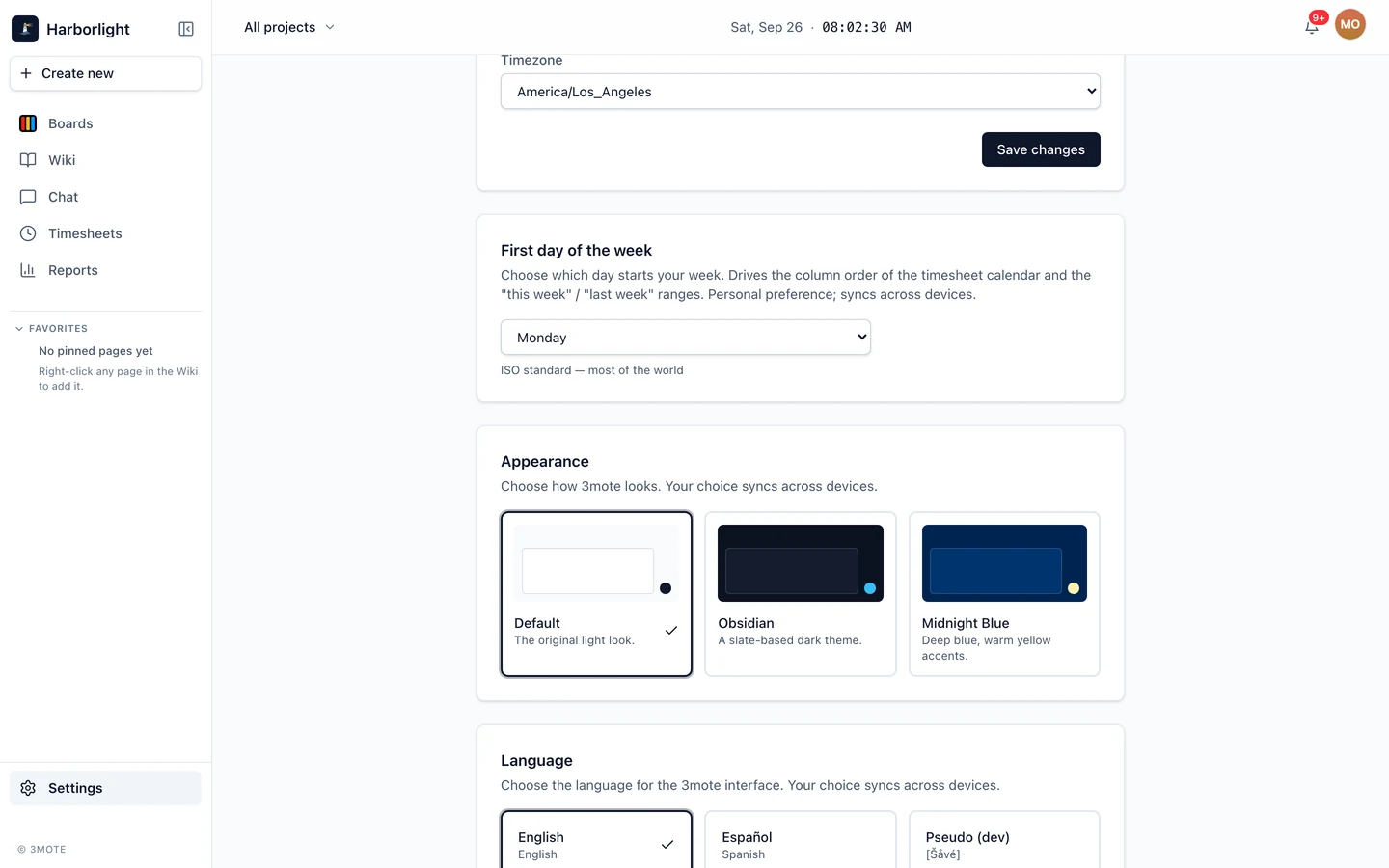Click the Create new button
This screenshot has width=1389, height=868.
tap(105, 73)
